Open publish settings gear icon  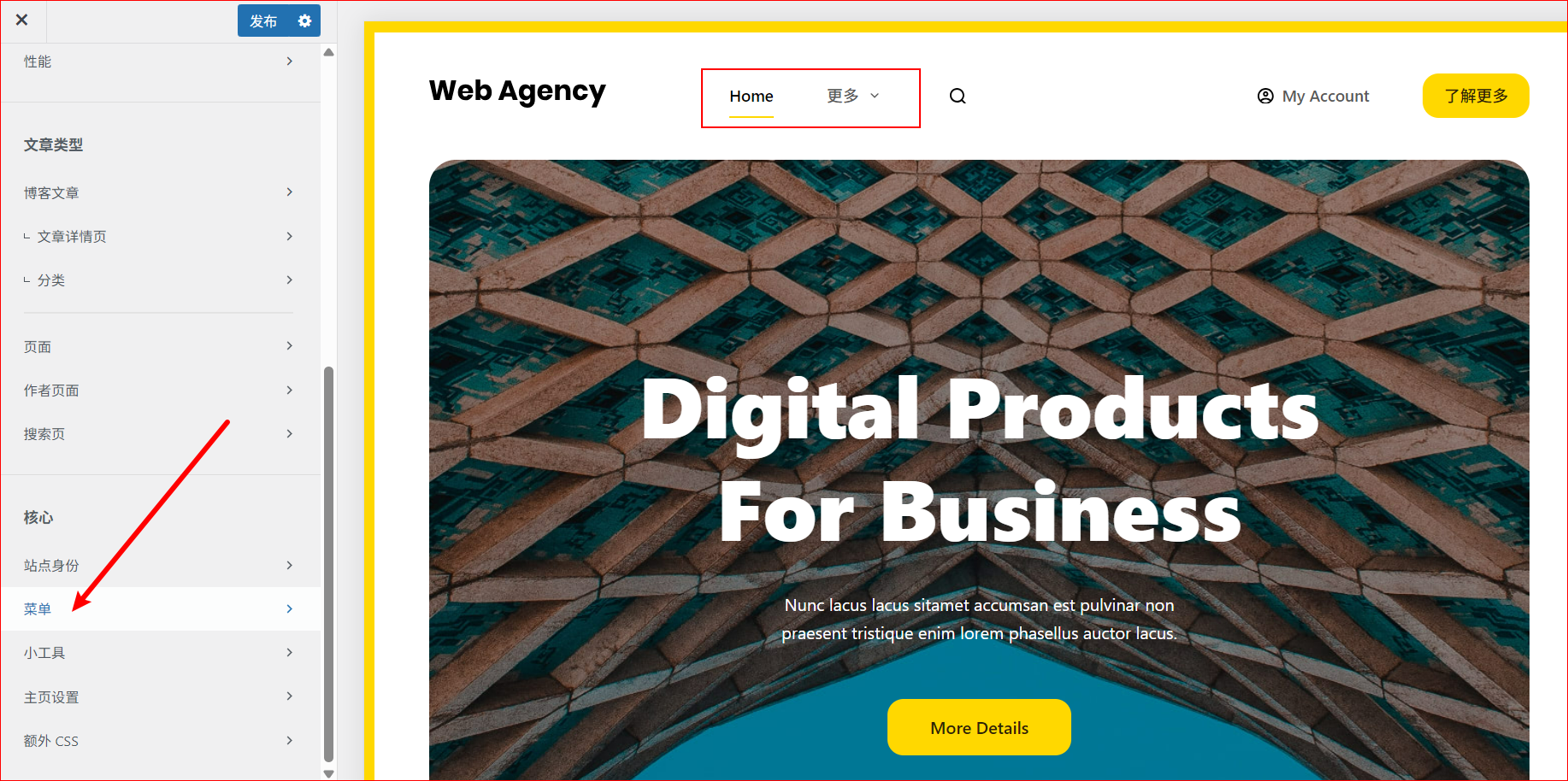305,21
